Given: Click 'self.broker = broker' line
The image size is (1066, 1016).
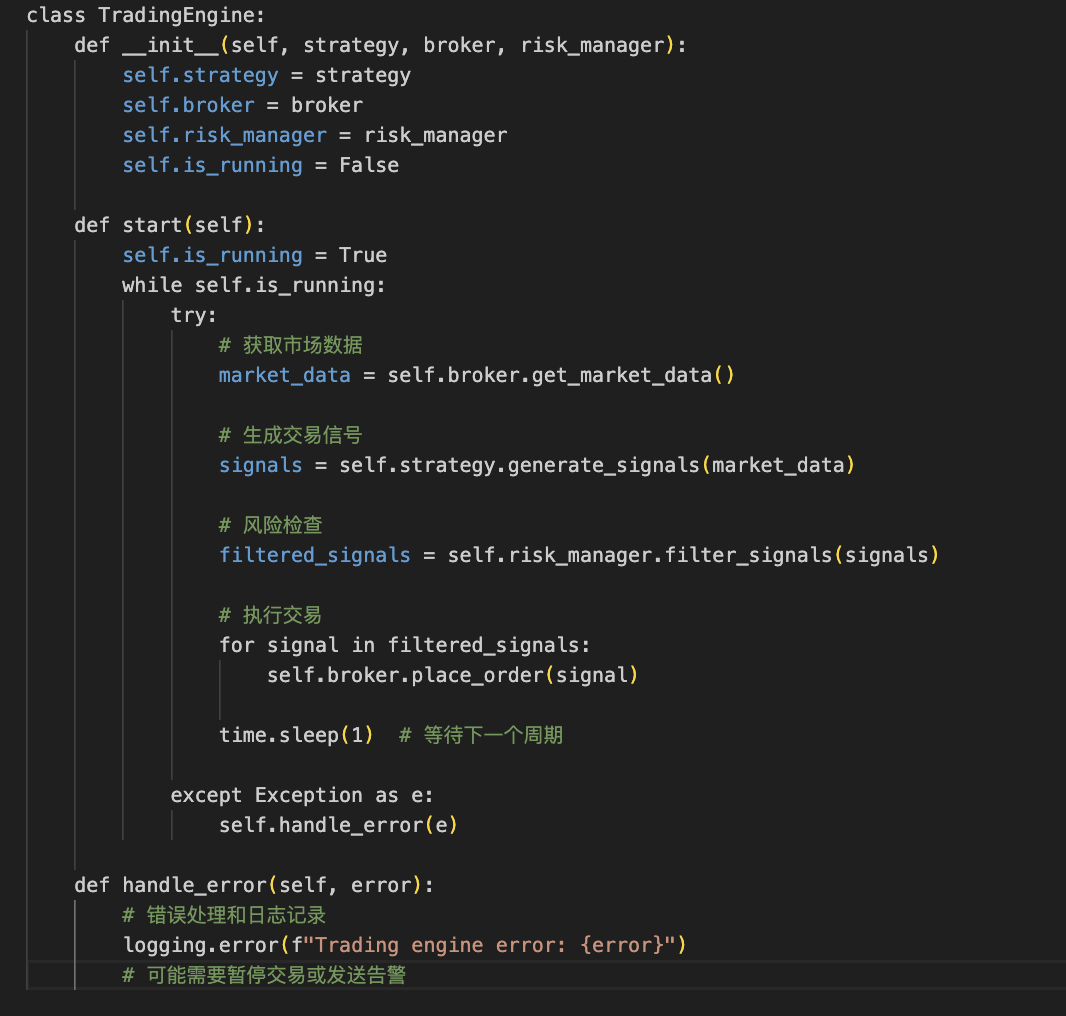Looking at the screenshot, I should coord(243,105).
